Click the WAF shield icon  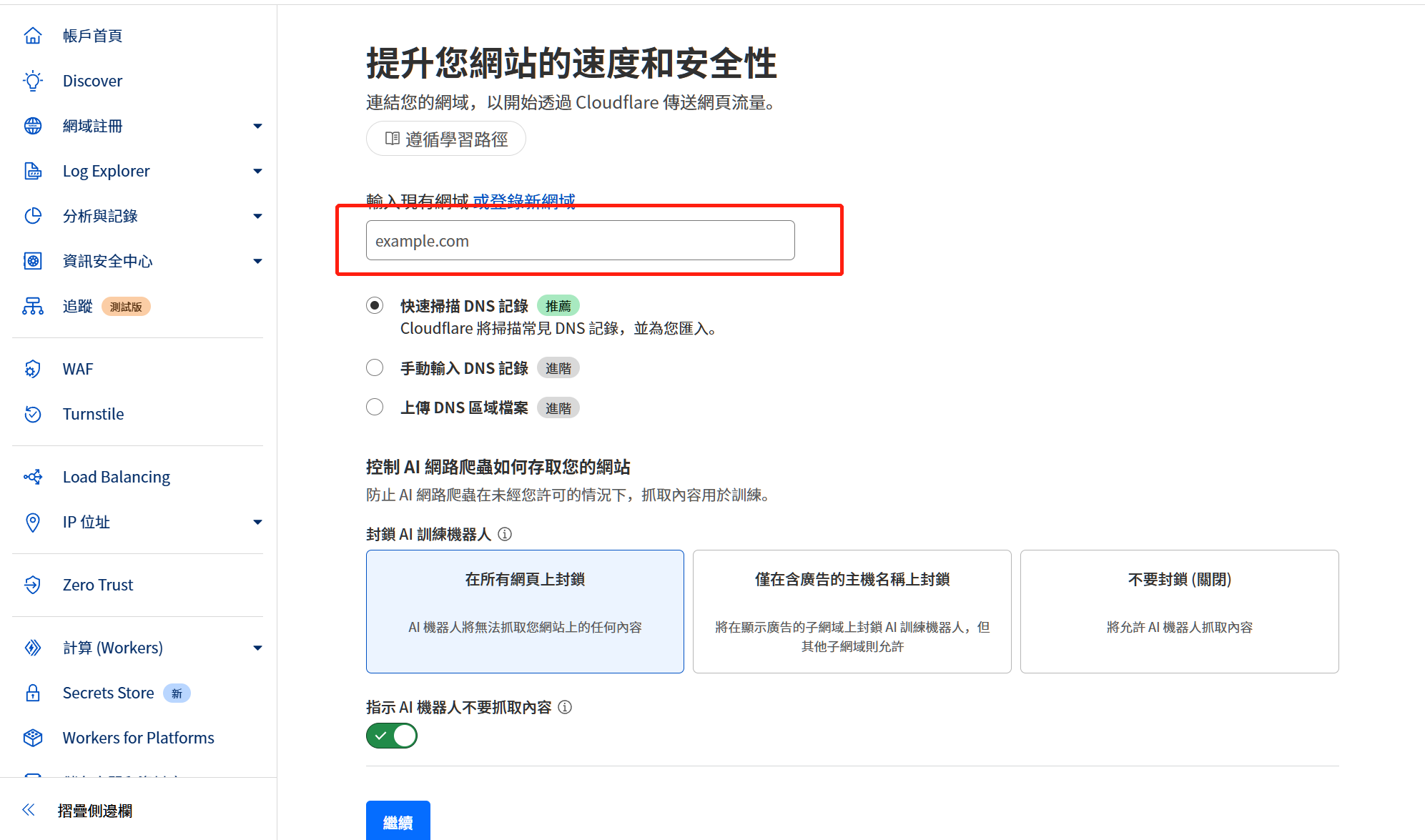33,369
